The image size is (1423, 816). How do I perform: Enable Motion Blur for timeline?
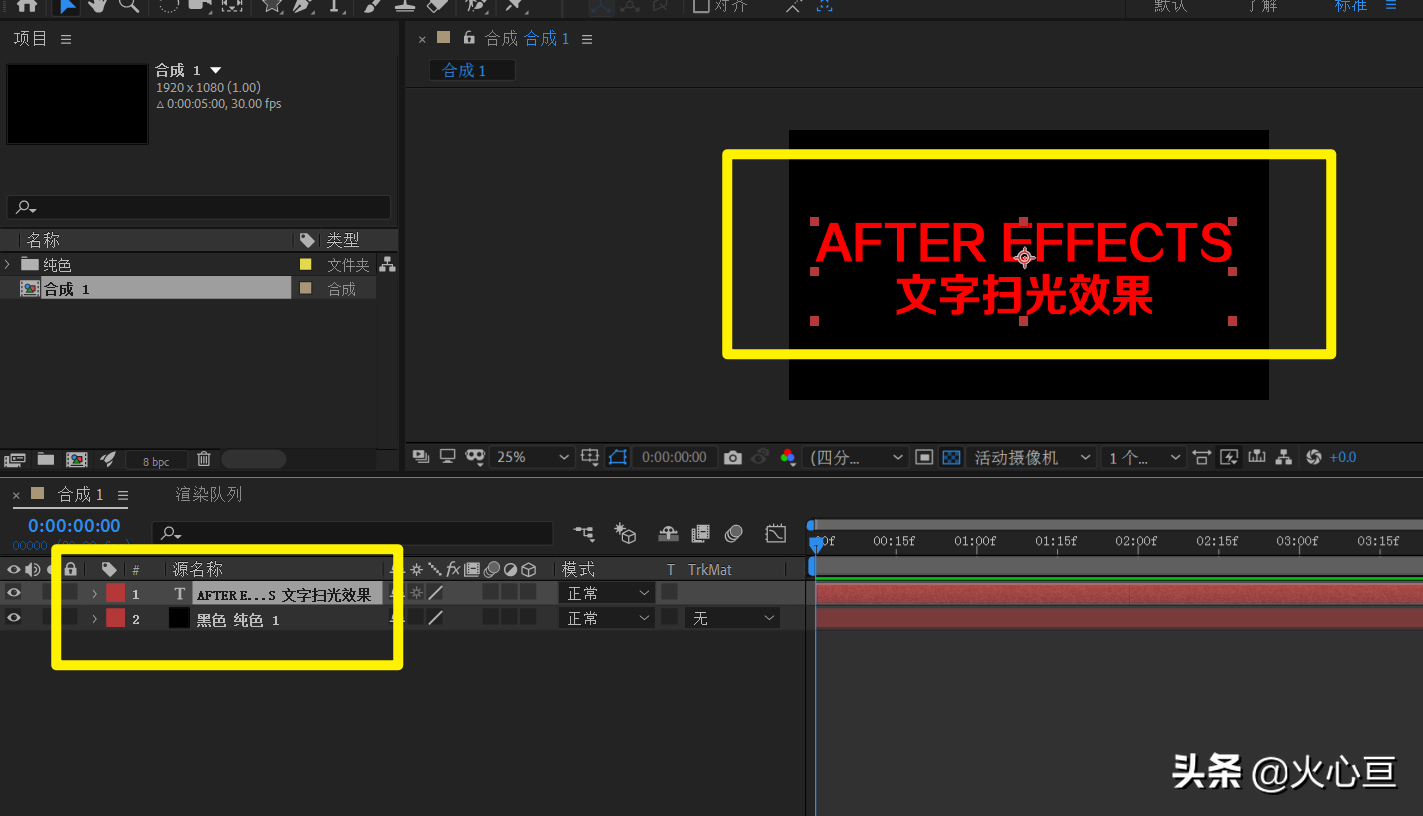click(734, 534)
